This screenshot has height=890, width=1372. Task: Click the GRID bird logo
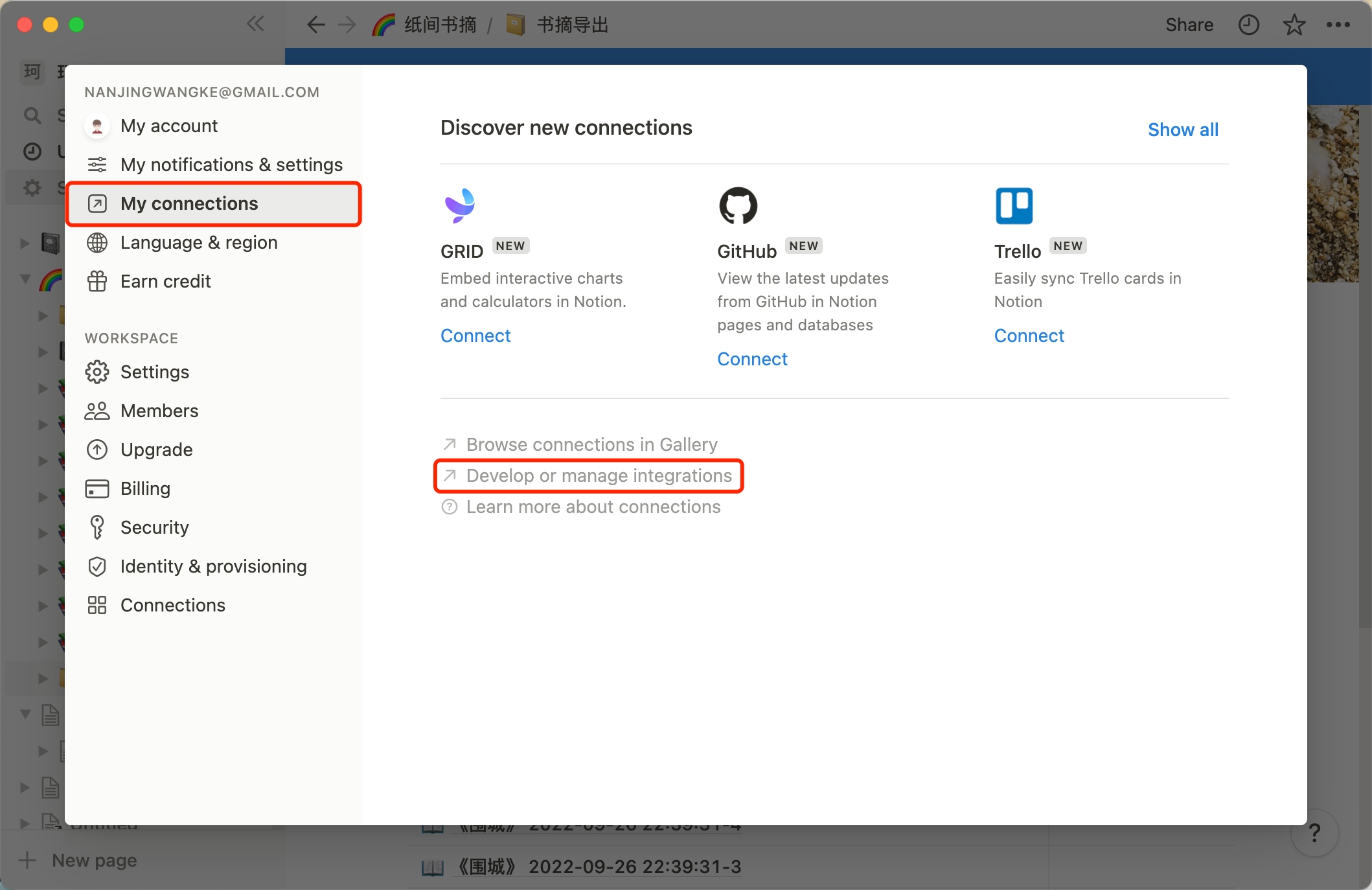(x=459, y=205)
